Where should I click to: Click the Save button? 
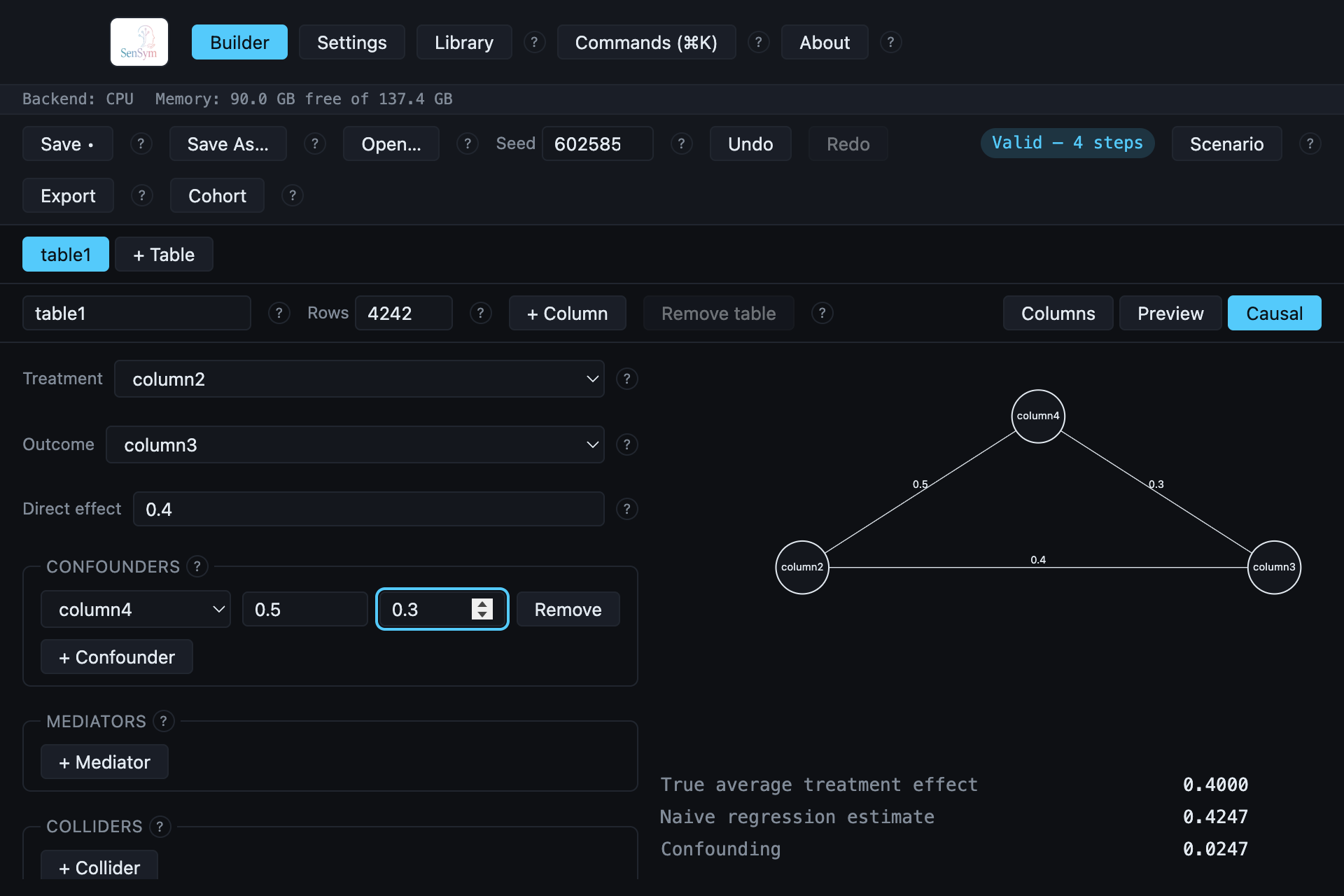pos(67,143)
